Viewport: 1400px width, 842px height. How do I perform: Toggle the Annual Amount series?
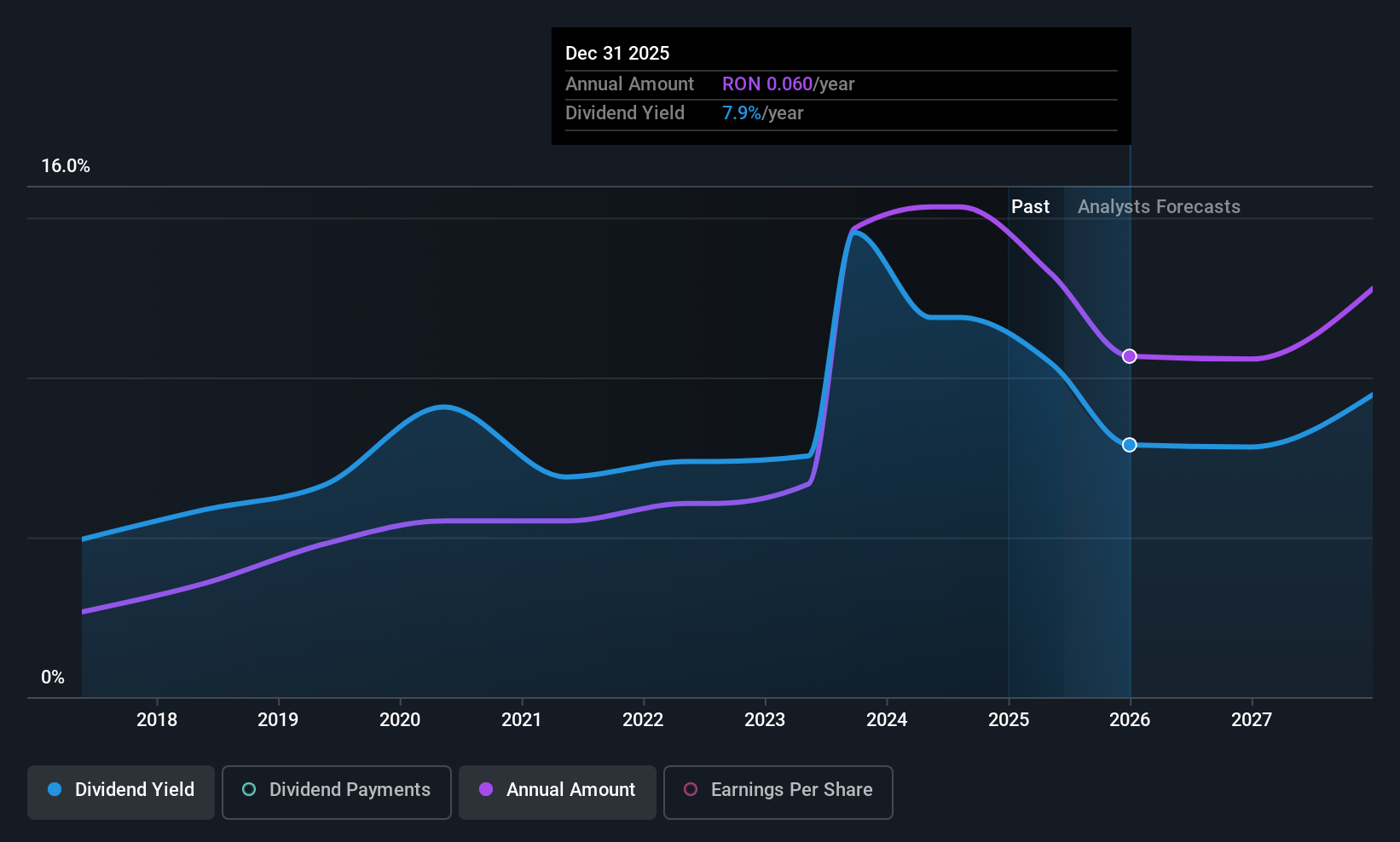coord(558,792)
